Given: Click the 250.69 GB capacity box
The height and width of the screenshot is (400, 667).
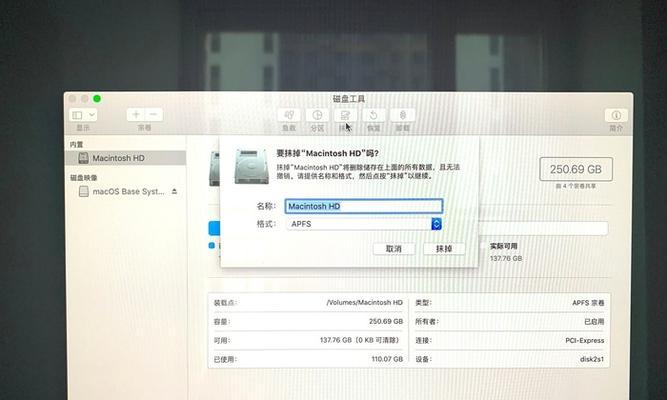Looking at the screenshot, I should click(x=576, y=169).
